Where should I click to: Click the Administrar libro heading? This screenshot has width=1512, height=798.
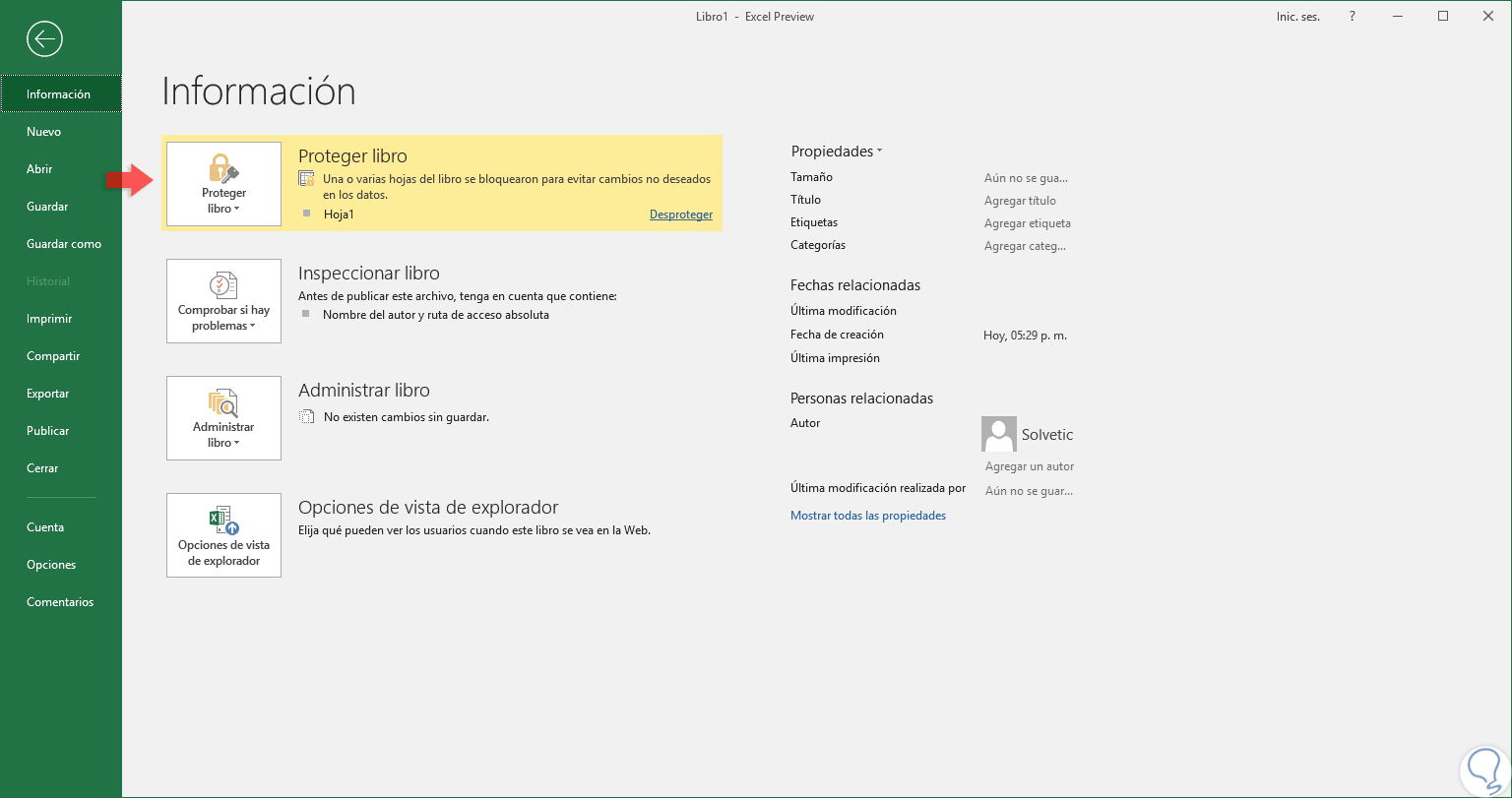click(x=364, y=391)
